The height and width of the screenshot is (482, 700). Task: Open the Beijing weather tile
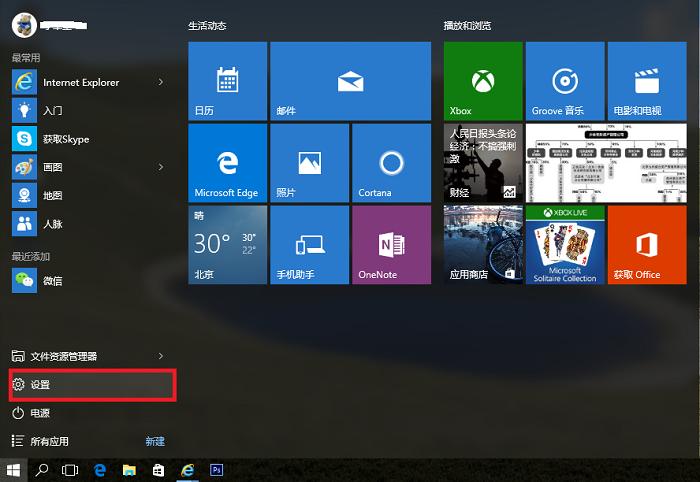pyautogui.click(x=228, y=245)
